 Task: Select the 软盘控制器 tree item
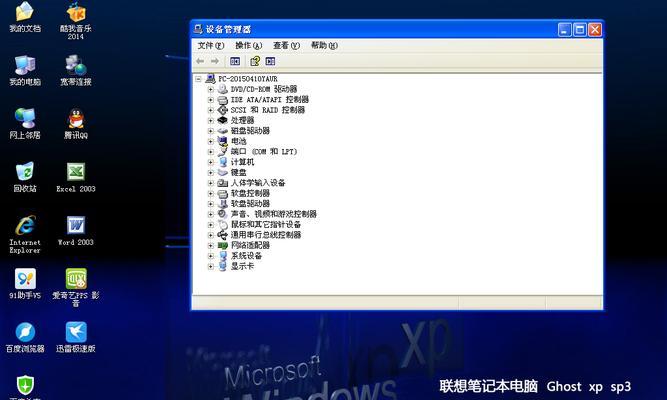pos(250,193)
